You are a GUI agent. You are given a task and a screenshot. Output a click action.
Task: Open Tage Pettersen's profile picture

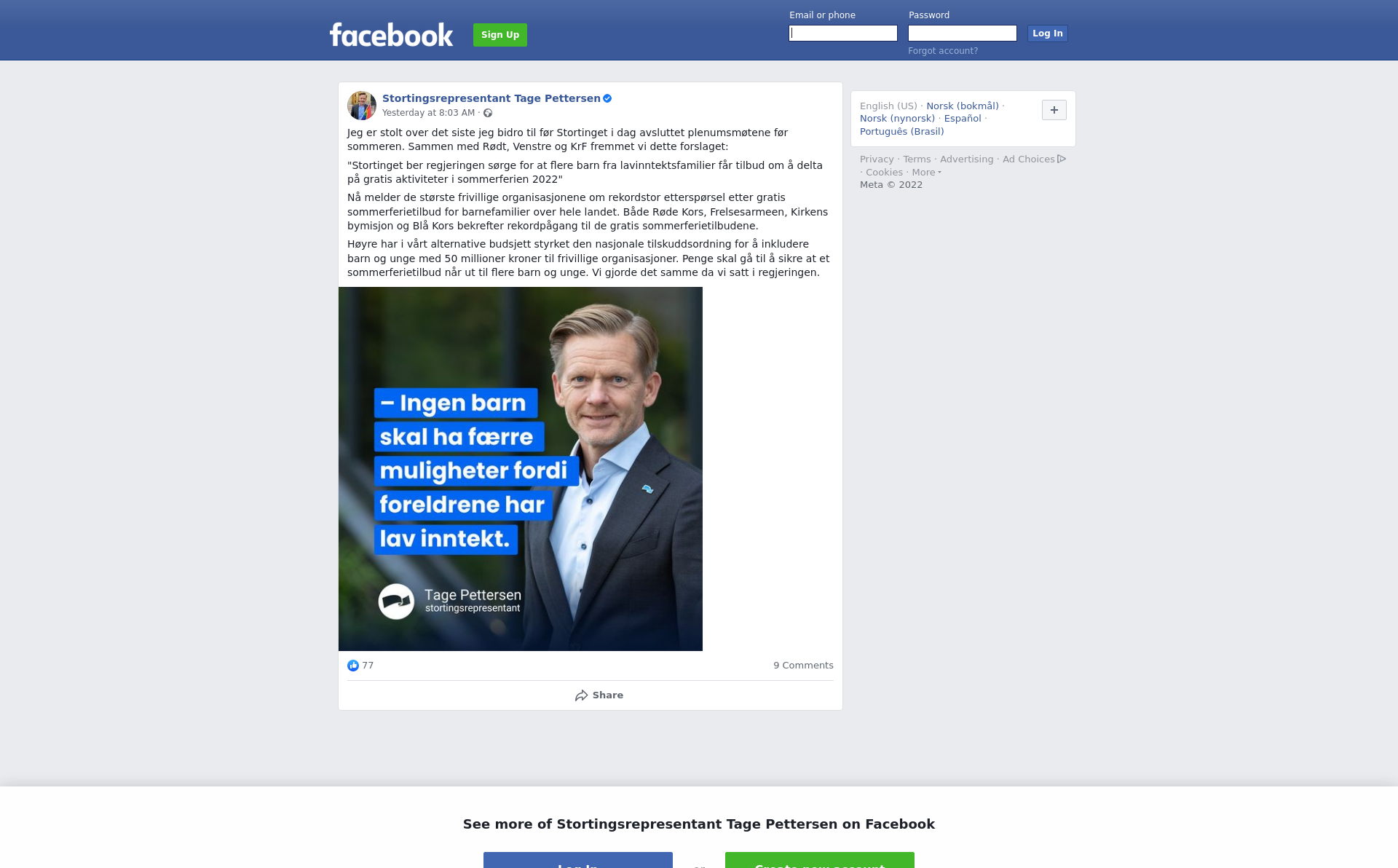click(x=362, y=106)
